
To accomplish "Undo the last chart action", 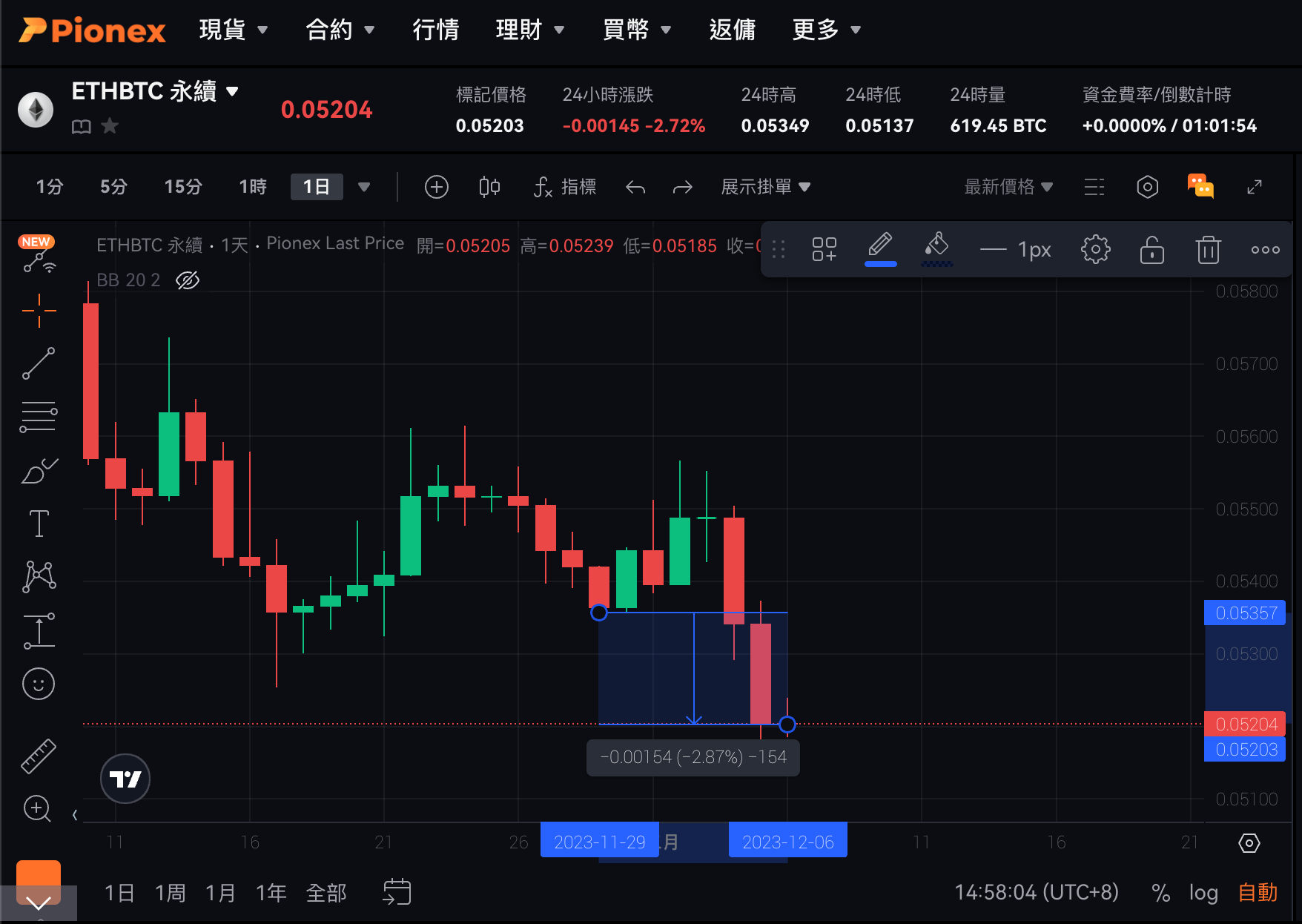I will coord(635,188).
